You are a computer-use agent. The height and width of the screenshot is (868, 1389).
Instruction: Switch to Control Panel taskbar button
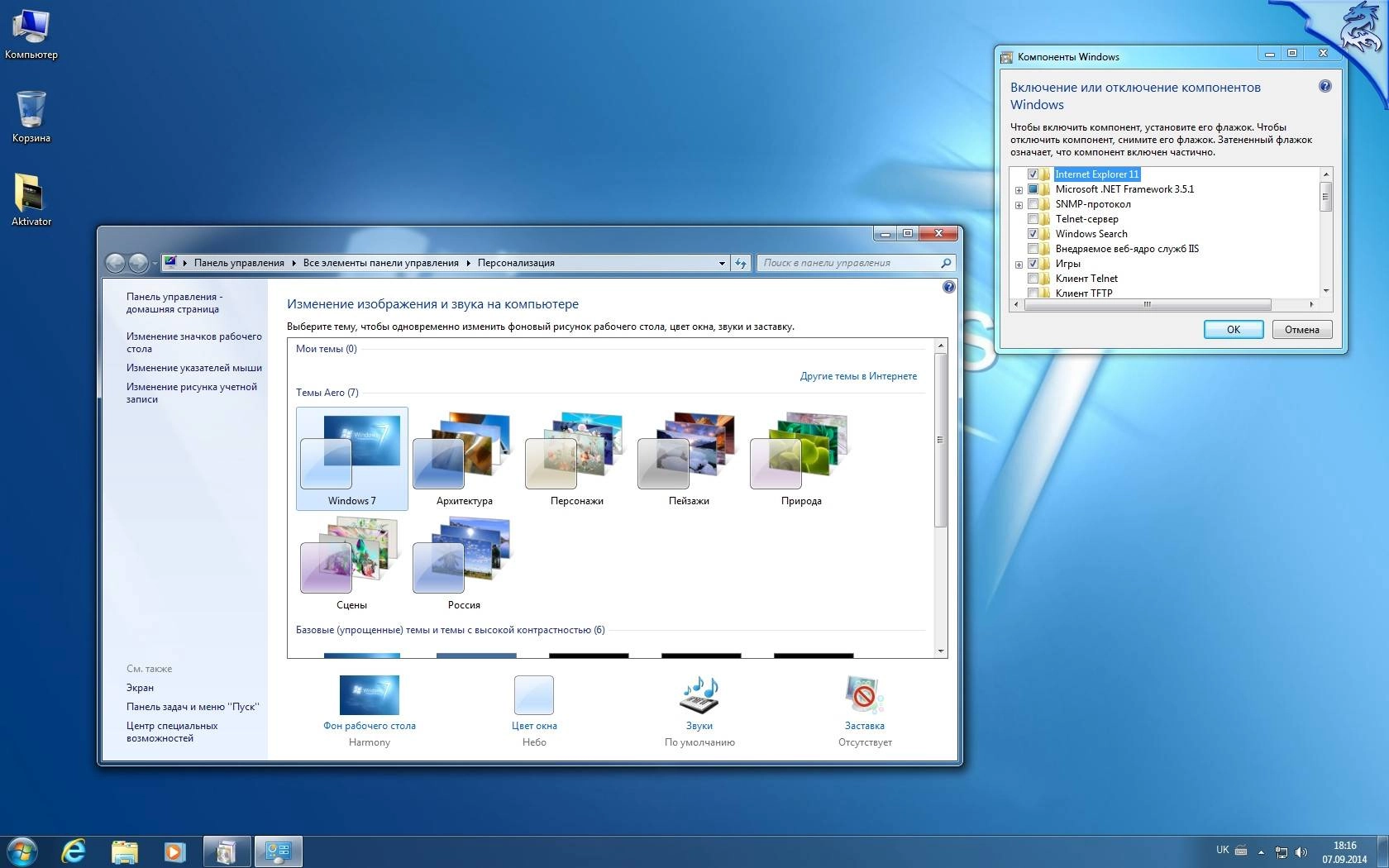click(279, 851)
